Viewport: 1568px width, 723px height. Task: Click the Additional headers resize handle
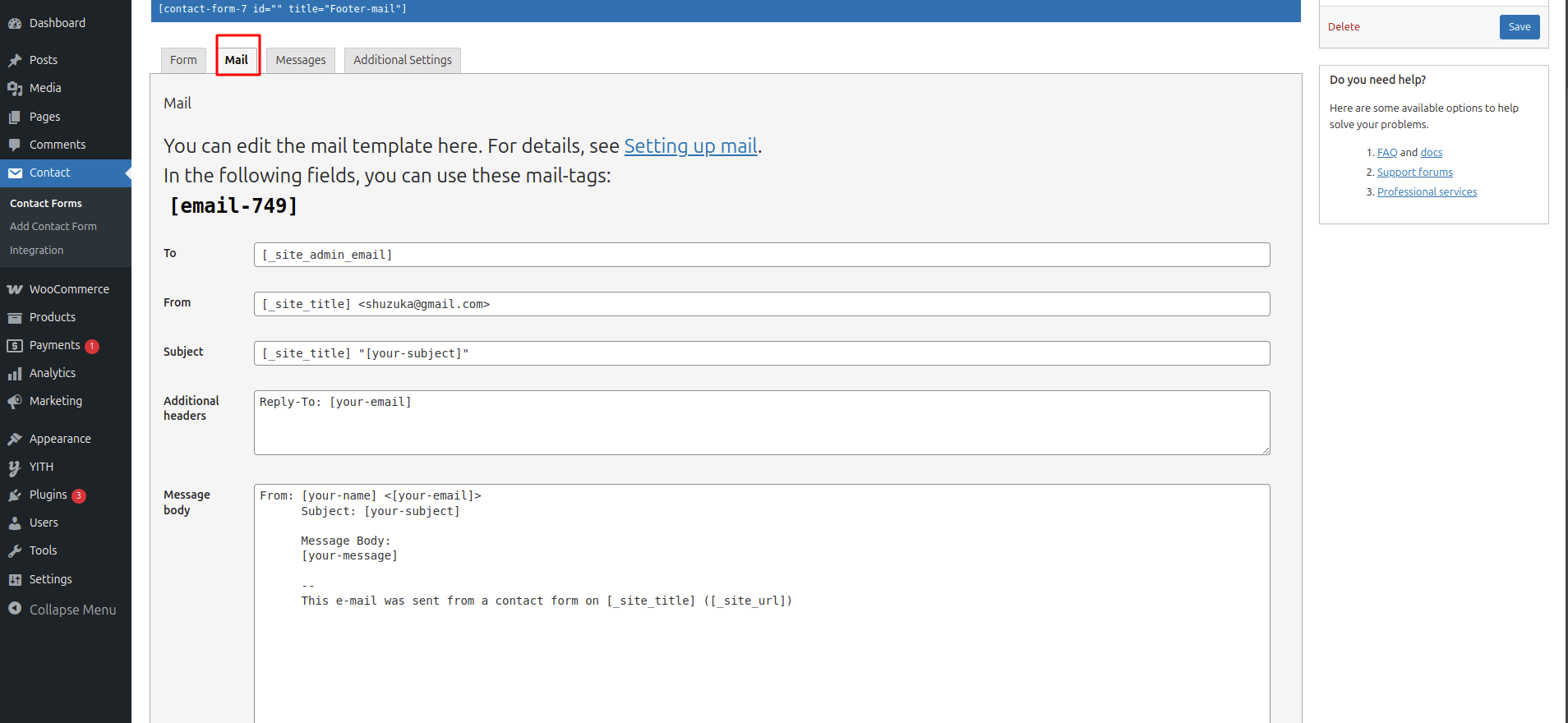pyautogui.click(x=1266, y=450)
